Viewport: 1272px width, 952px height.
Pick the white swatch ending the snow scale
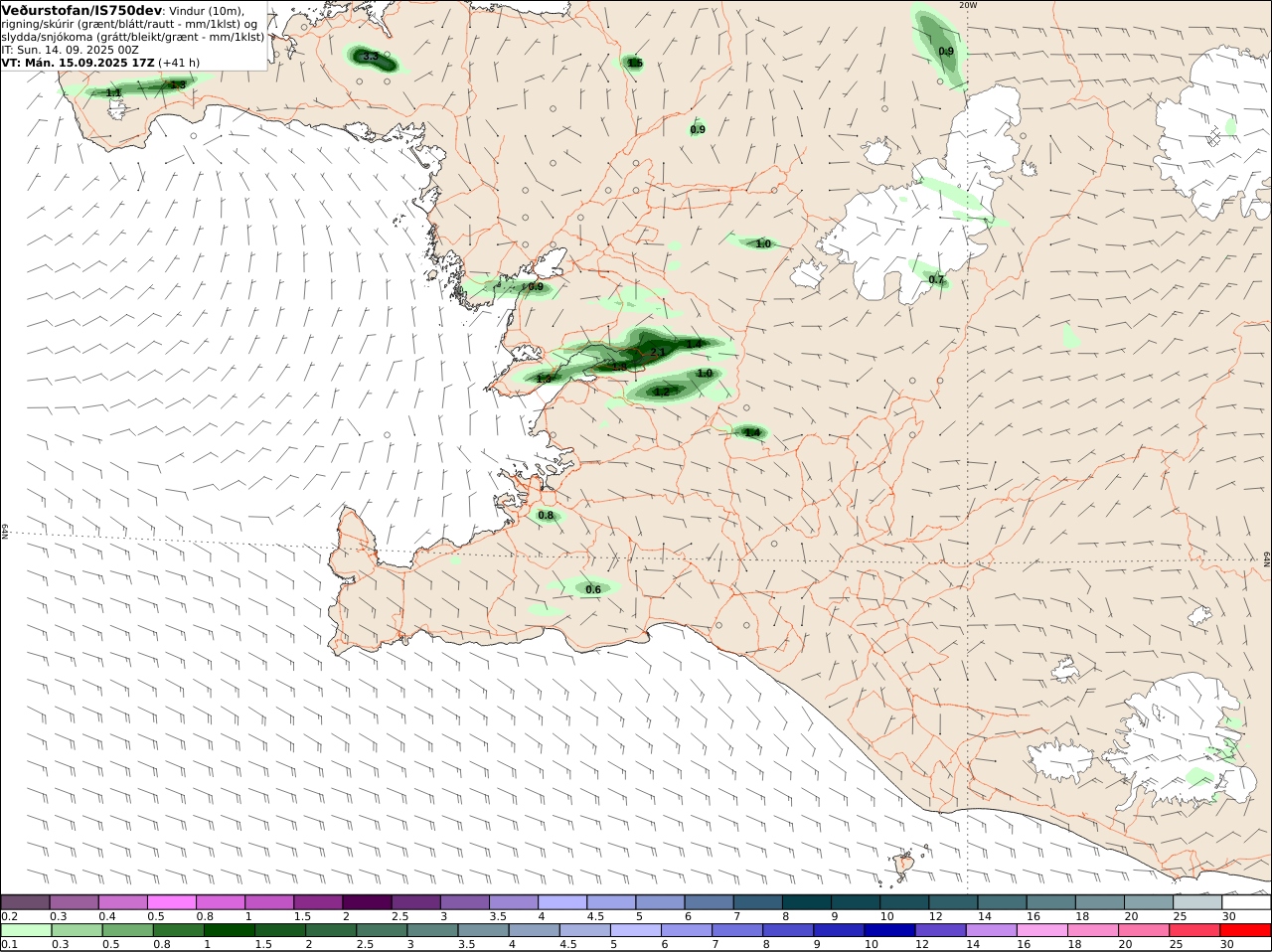1246,901
